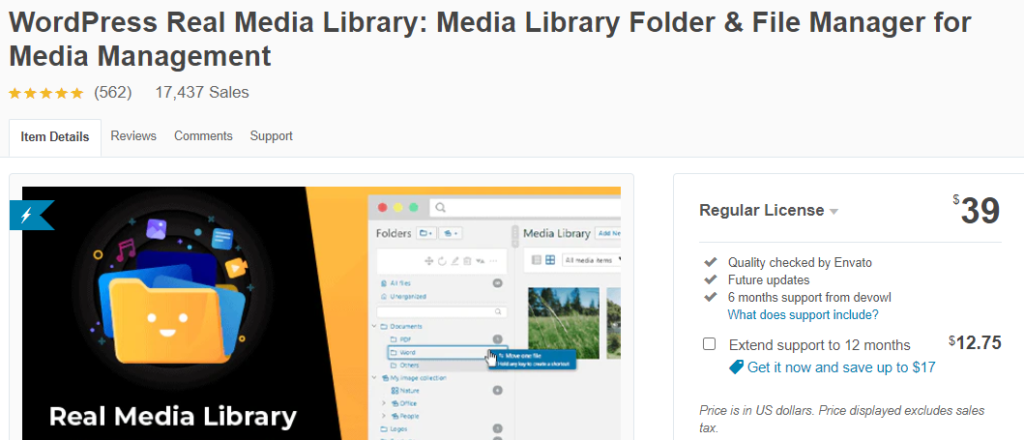Click the five-star rating
1024x440 pixels.
tap(46, 93)
